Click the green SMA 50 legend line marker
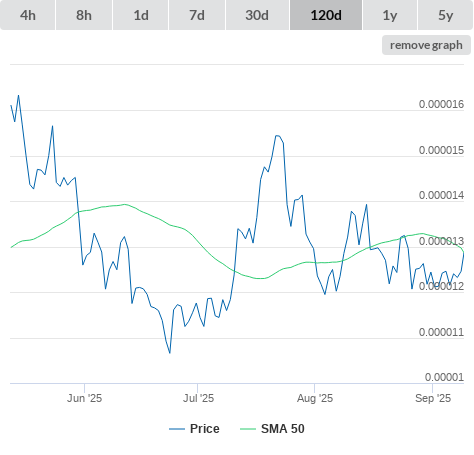474x455 pixels. pos(248,429)
